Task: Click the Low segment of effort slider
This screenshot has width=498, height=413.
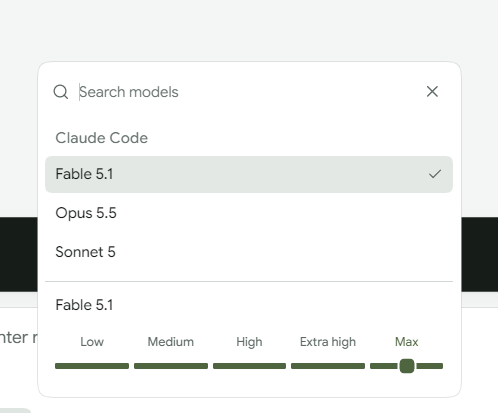Action: pyautogui.click(x=92, y=366)
